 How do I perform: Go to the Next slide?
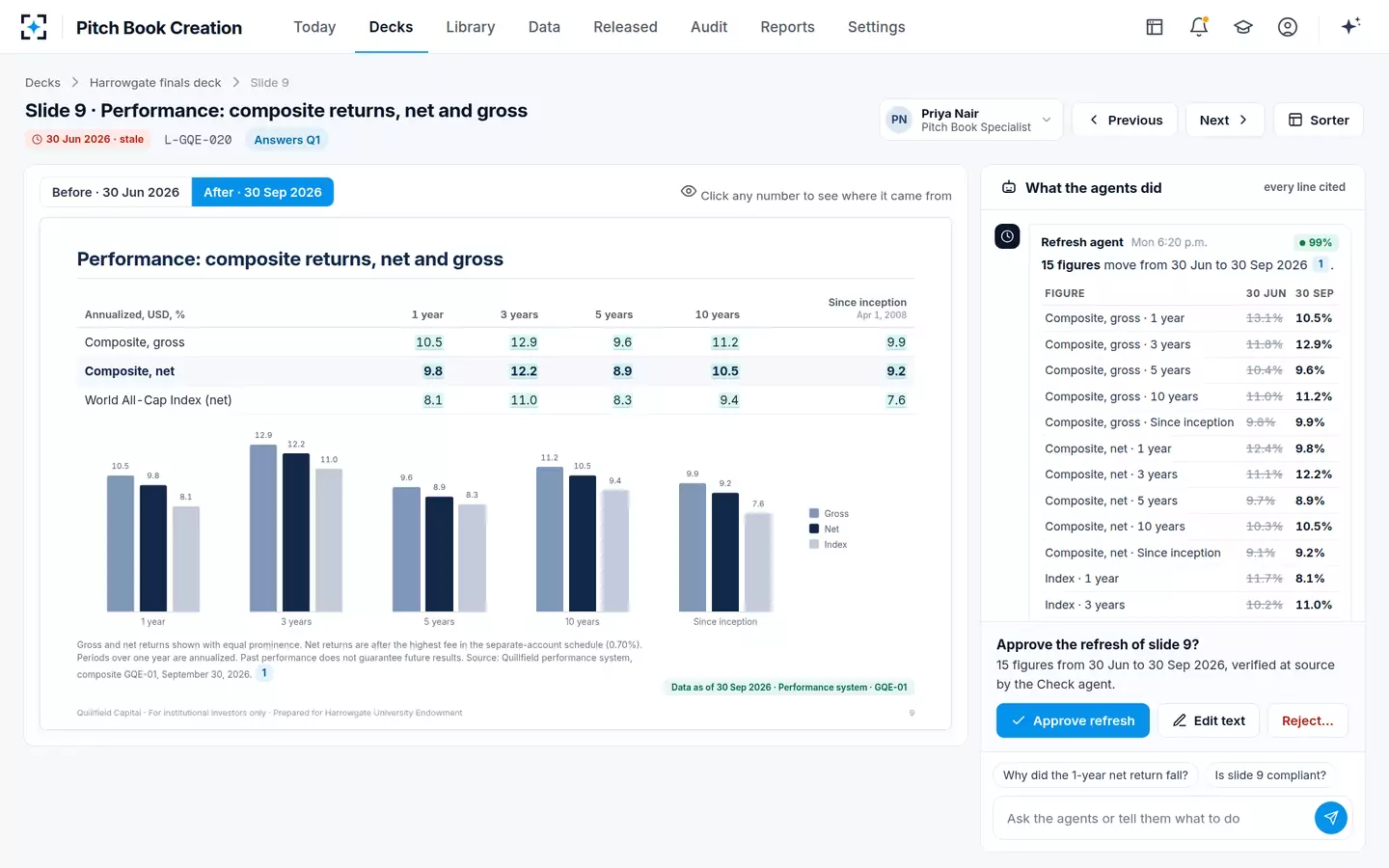coord(1225,120)
